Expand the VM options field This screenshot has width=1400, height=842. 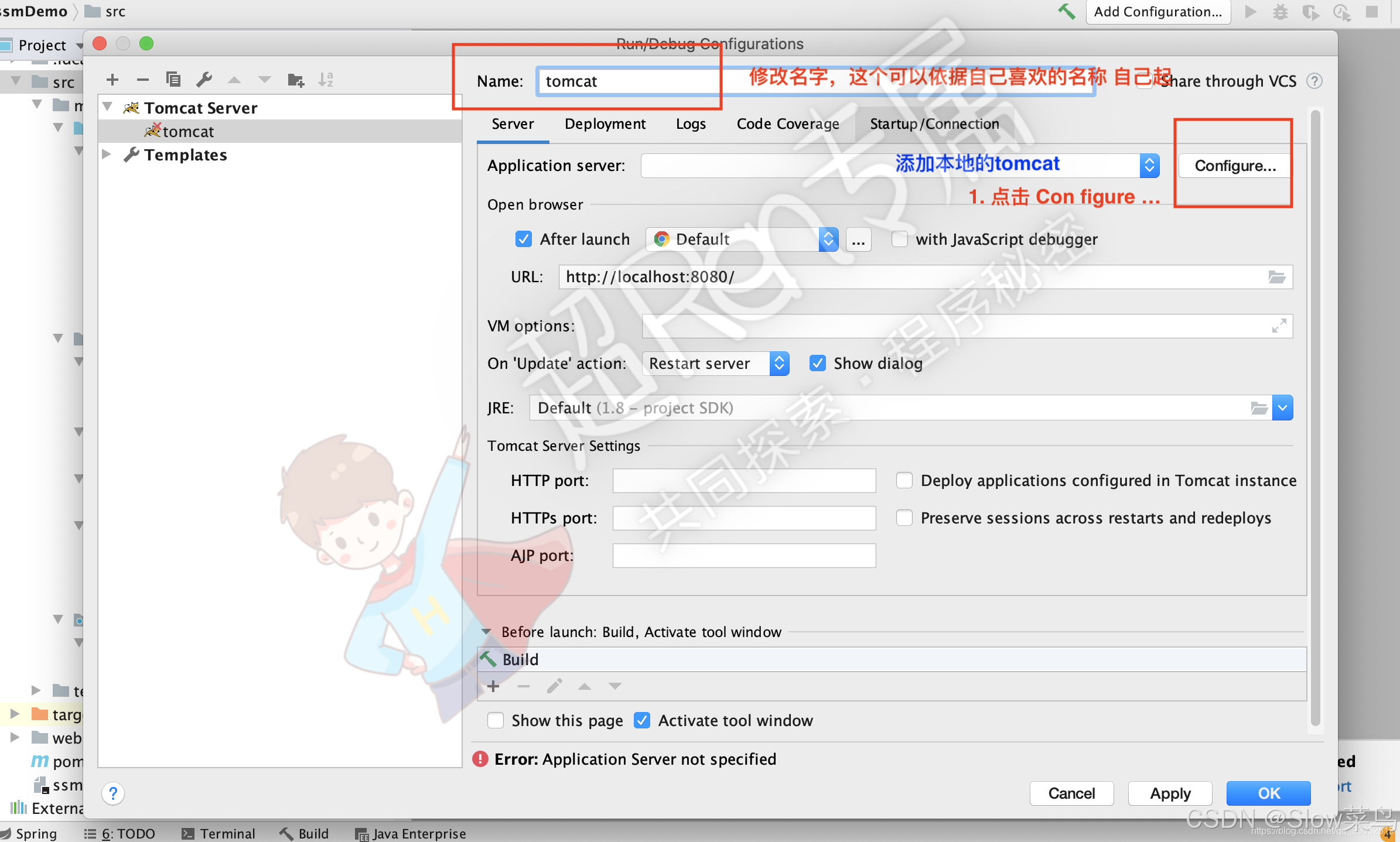[1279, 326]
